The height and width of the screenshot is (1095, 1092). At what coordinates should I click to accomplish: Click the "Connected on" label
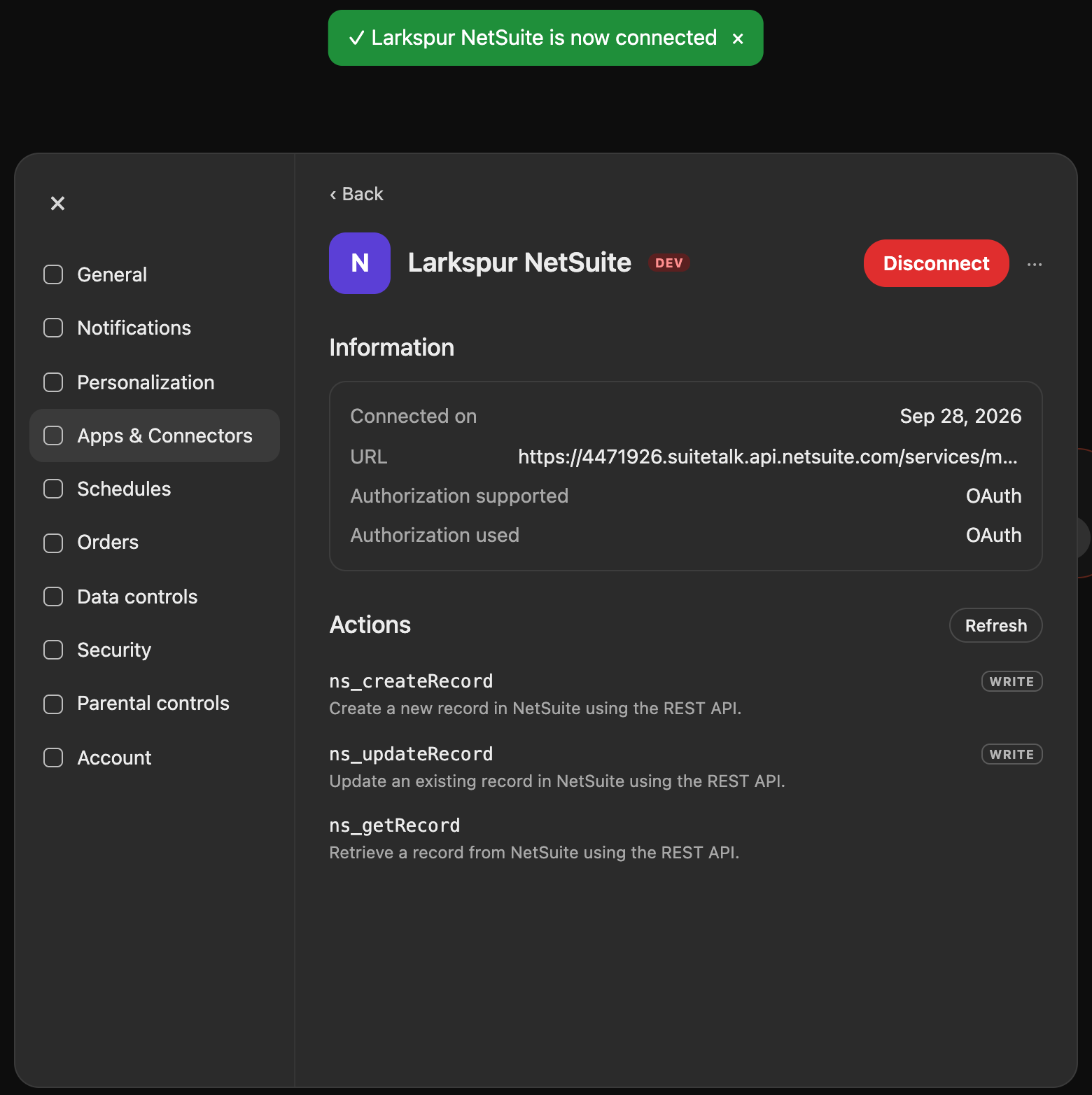(x=413, y=416)
